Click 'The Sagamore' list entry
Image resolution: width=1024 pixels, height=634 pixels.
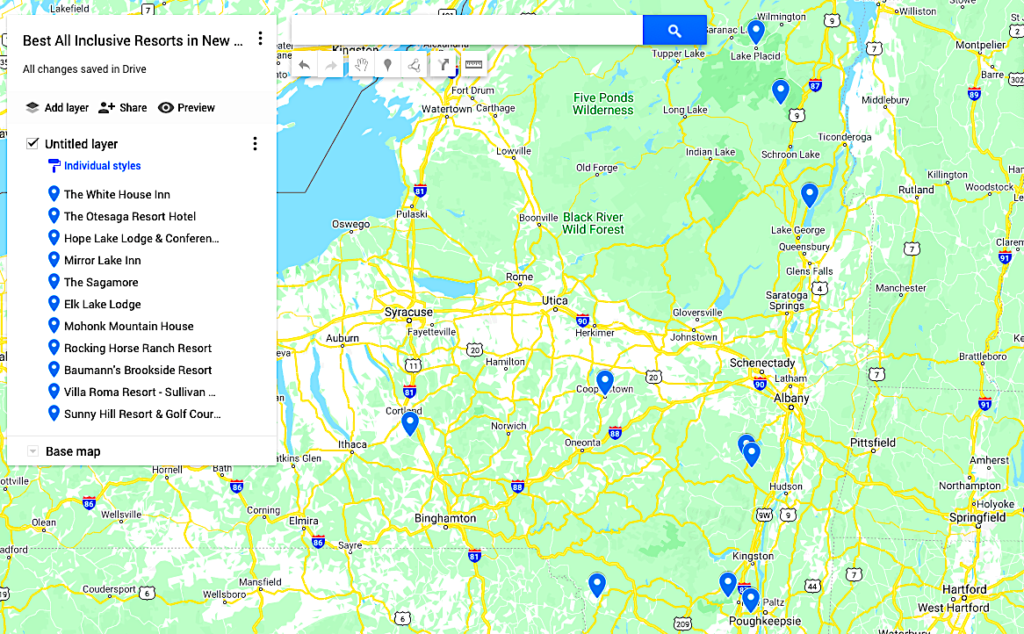[x=101, y=282]
